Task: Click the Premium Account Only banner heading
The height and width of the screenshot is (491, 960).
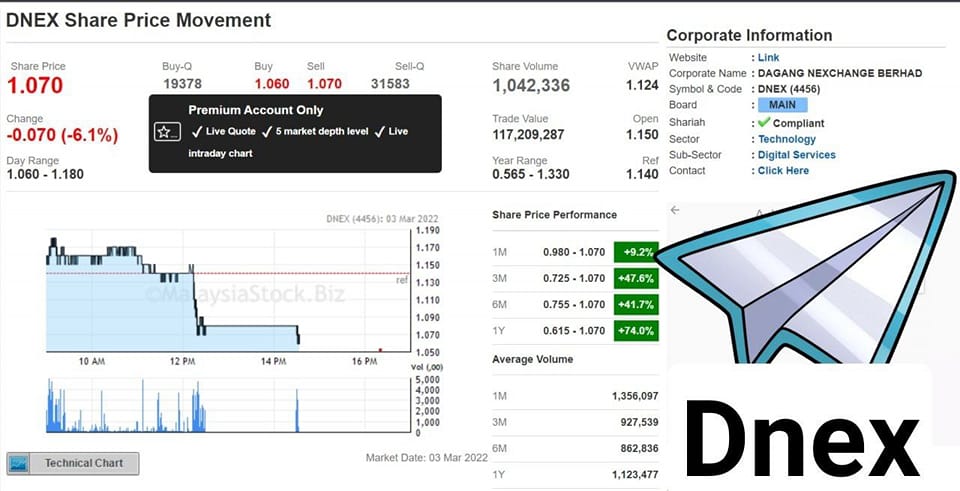Action: [256, 110]
